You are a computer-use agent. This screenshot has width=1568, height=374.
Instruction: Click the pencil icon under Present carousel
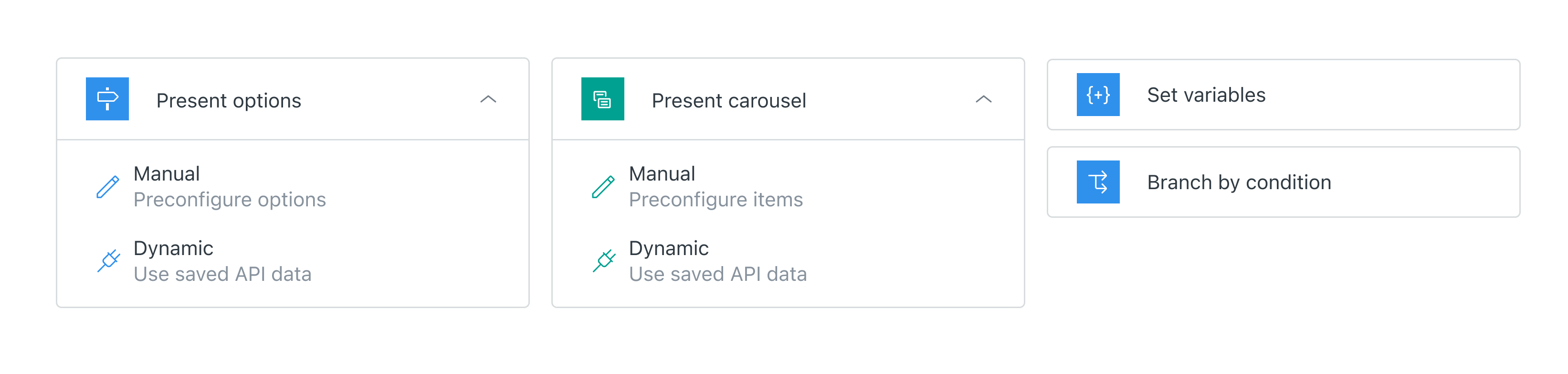click(x=603, y=186)
